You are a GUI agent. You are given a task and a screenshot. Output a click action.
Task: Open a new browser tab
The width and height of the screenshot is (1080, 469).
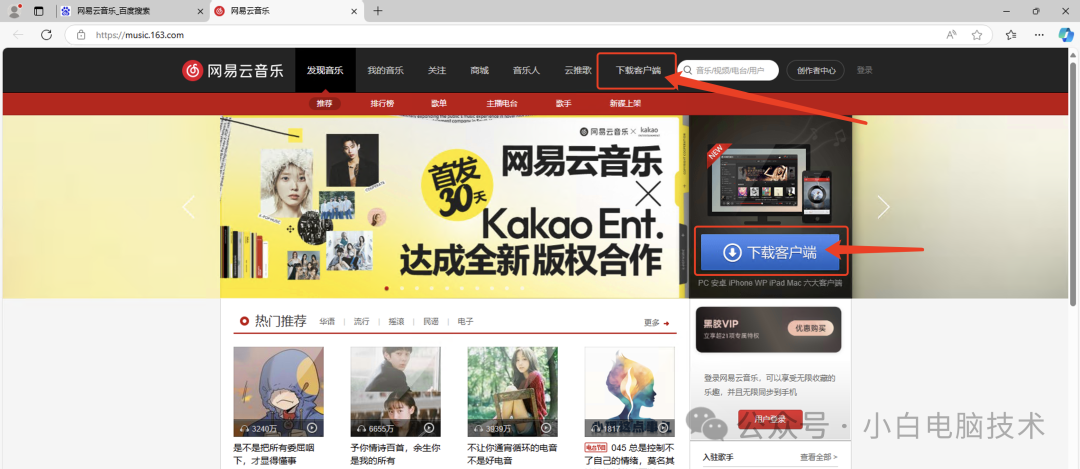tap(377, 11)
